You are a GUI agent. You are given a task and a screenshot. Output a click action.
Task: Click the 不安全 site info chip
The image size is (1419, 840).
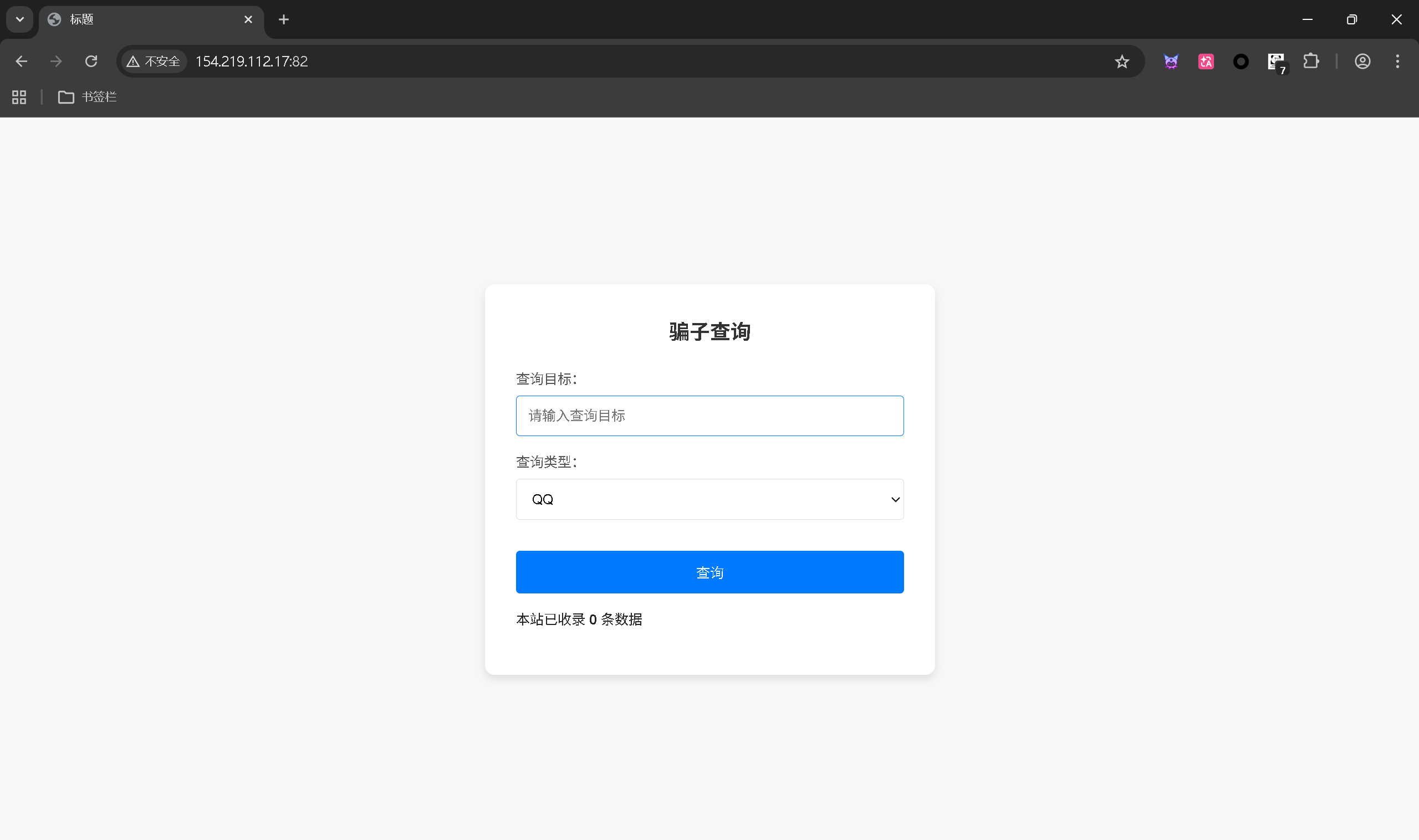point(154,61)
